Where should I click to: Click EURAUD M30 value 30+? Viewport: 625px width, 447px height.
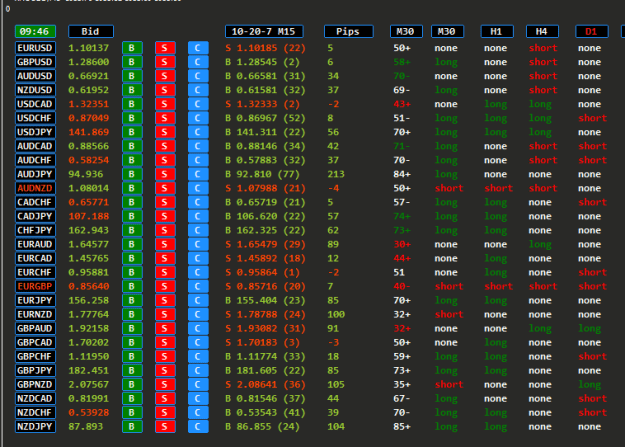(x=402, y=244)
